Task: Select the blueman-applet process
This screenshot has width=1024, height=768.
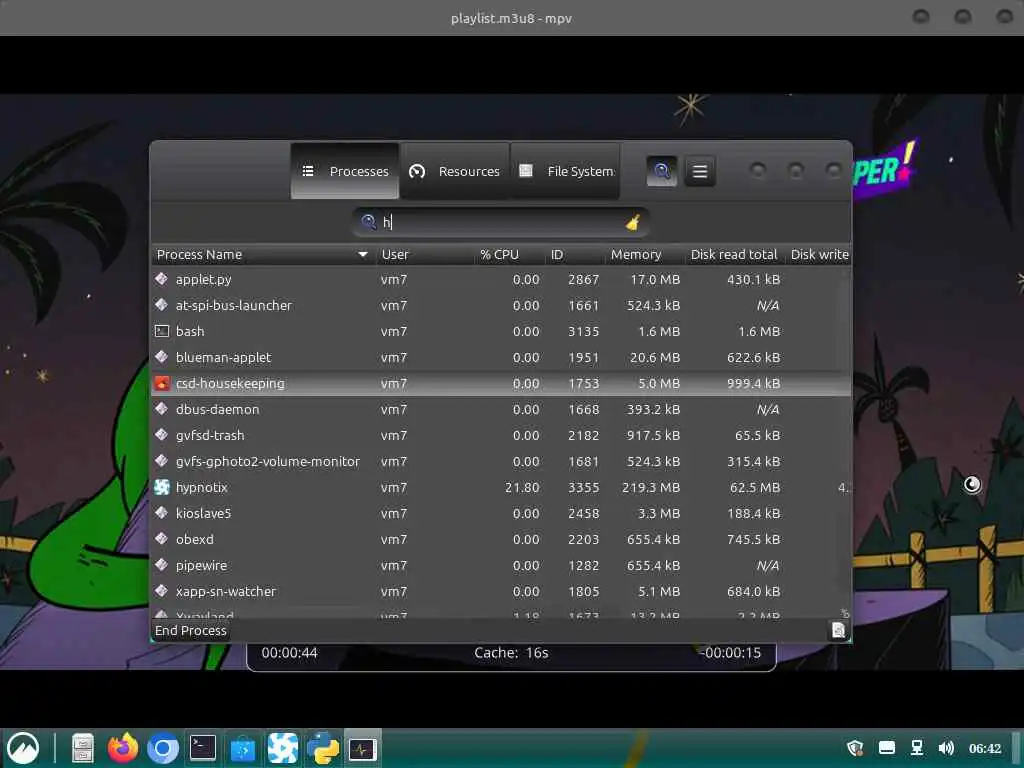Action: coord(501,358)
